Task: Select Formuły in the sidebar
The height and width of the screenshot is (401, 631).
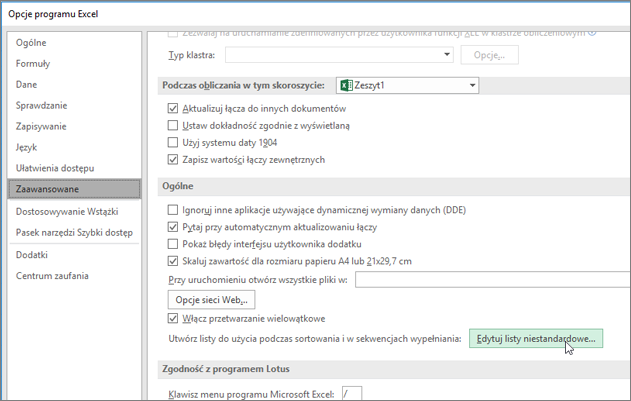Action: tap(33, 64)
